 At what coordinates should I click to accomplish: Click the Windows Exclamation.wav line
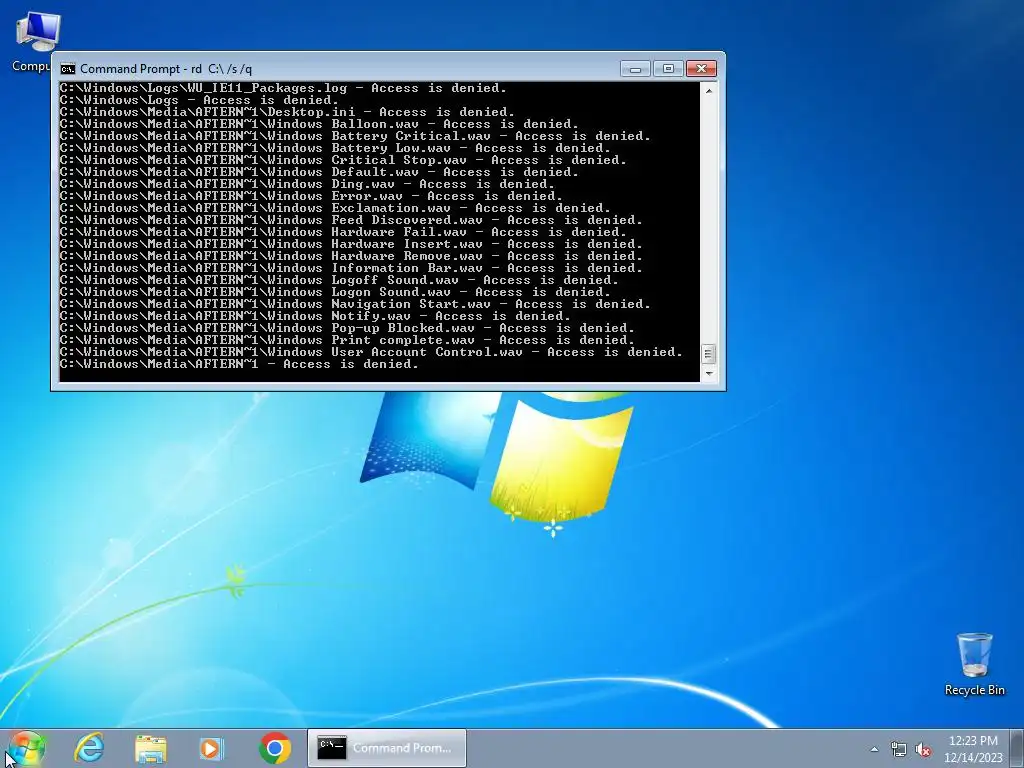[335, 208]
